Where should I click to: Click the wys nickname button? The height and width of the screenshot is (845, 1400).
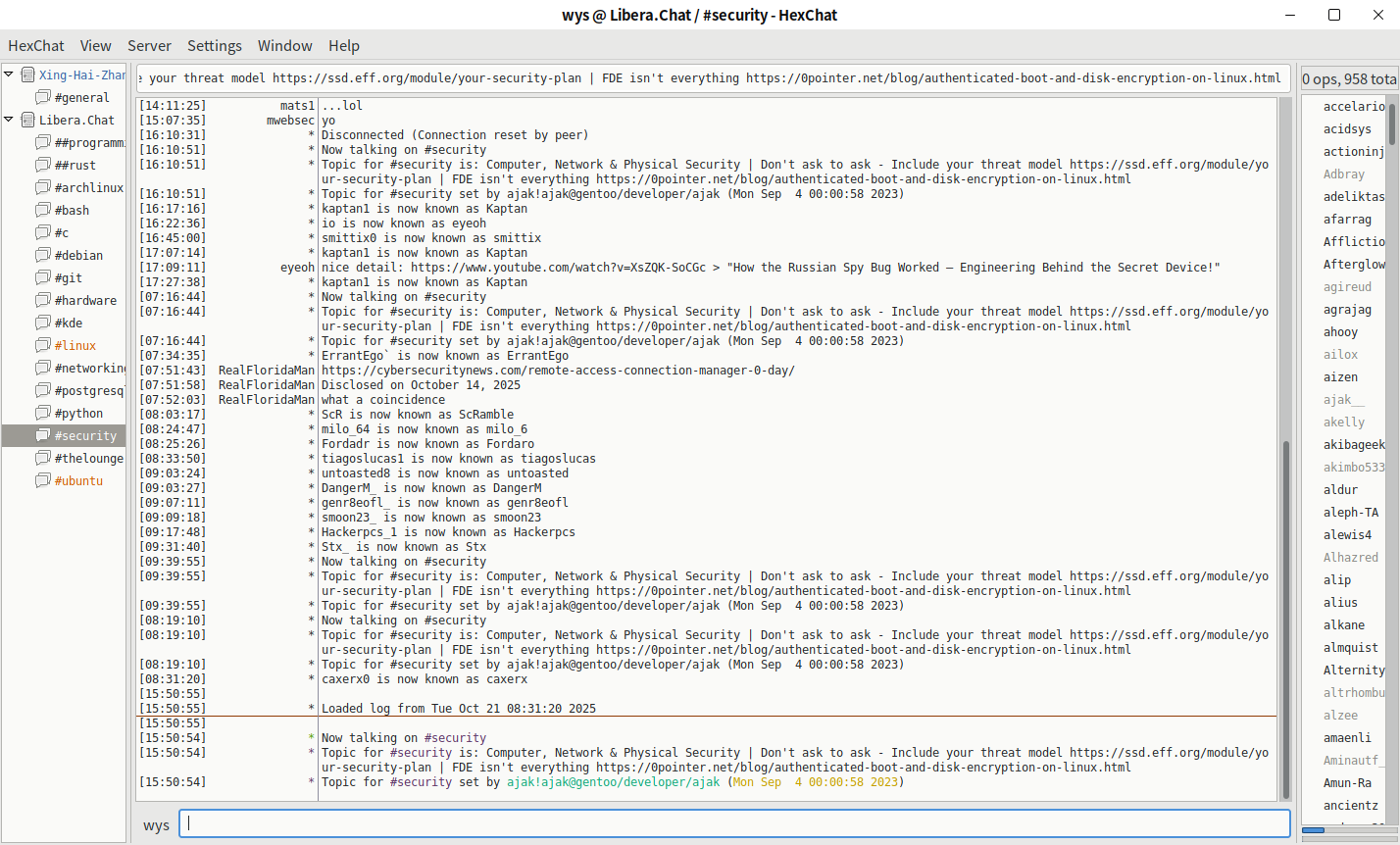click(156, 825)
